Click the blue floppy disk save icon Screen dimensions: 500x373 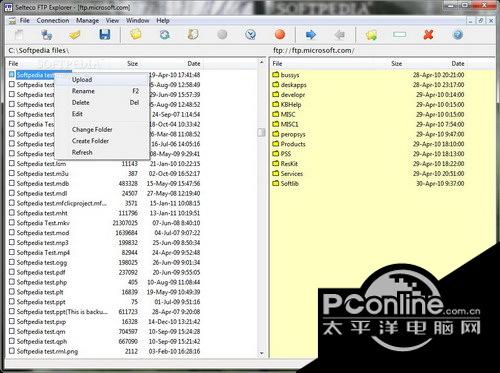tap(105, 35)
